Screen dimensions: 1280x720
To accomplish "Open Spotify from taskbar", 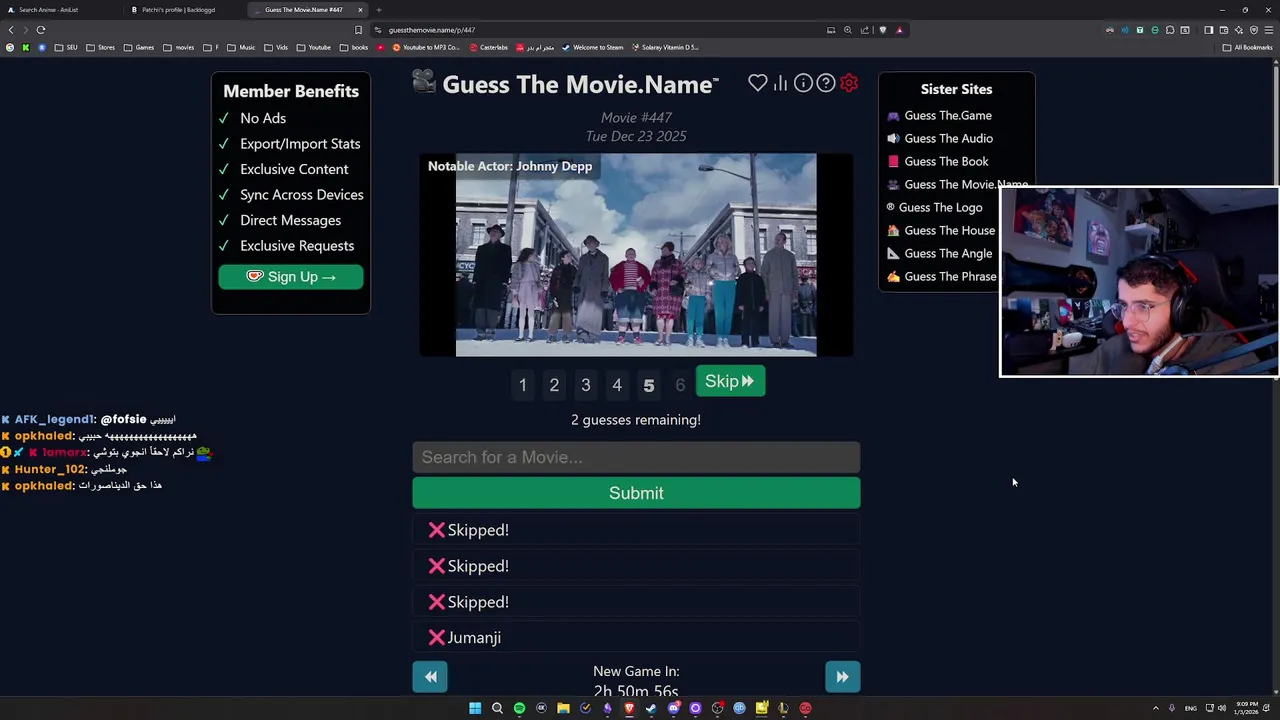I will (x=519, y=708).
